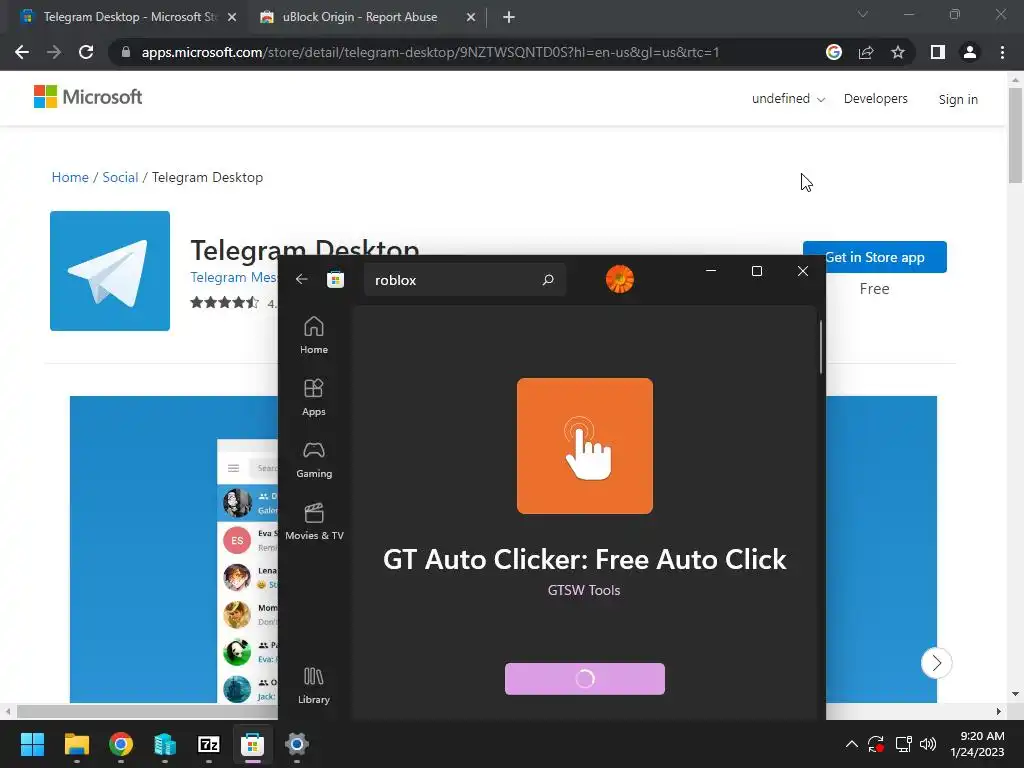Close the uBlock Origin browser tab
The width and height of the screenshot is (1024, 768).
[471, 17]
